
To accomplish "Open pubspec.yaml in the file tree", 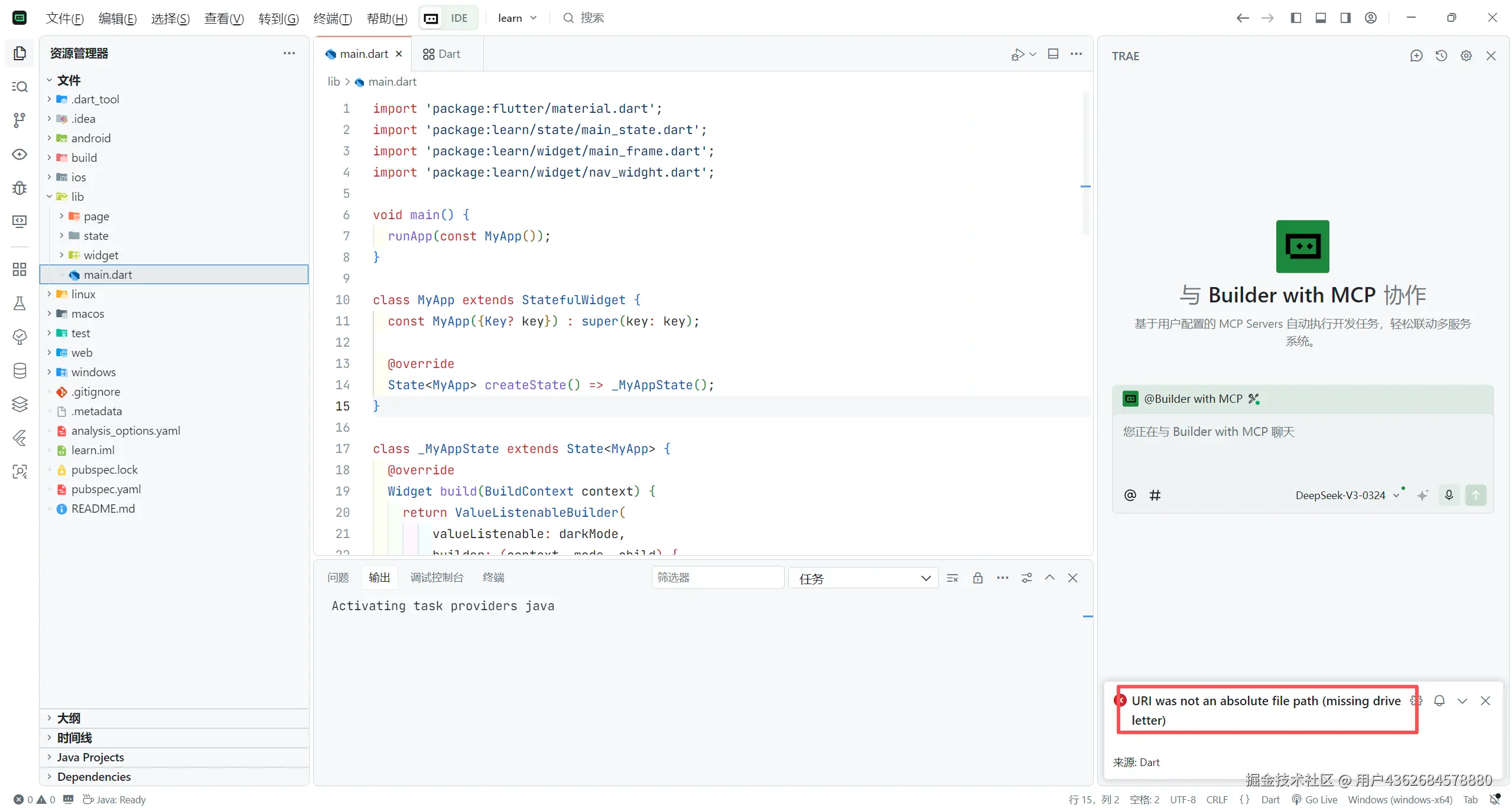I will click(106, 489).
